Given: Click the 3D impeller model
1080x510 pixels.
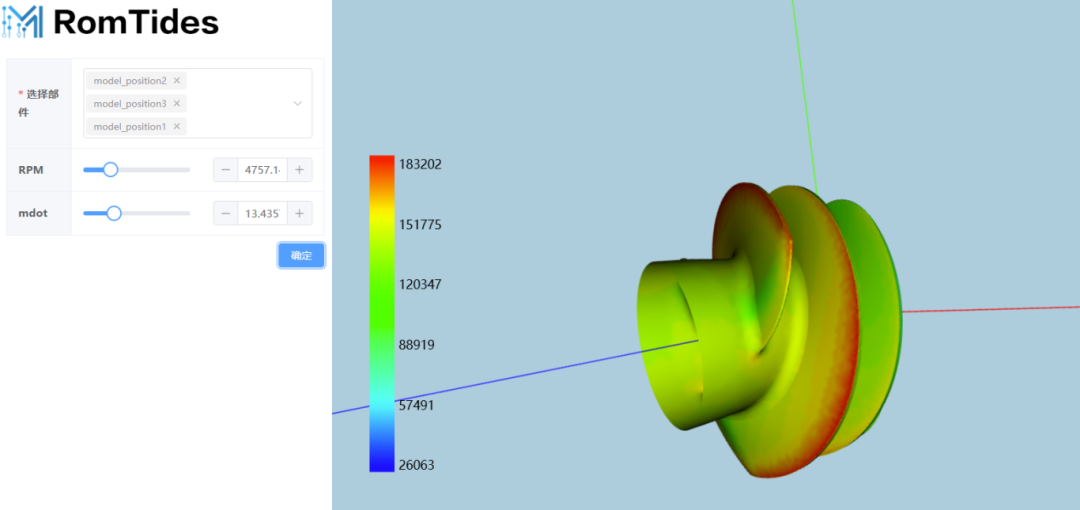Looking at the screenshot, I should [768, 331].
